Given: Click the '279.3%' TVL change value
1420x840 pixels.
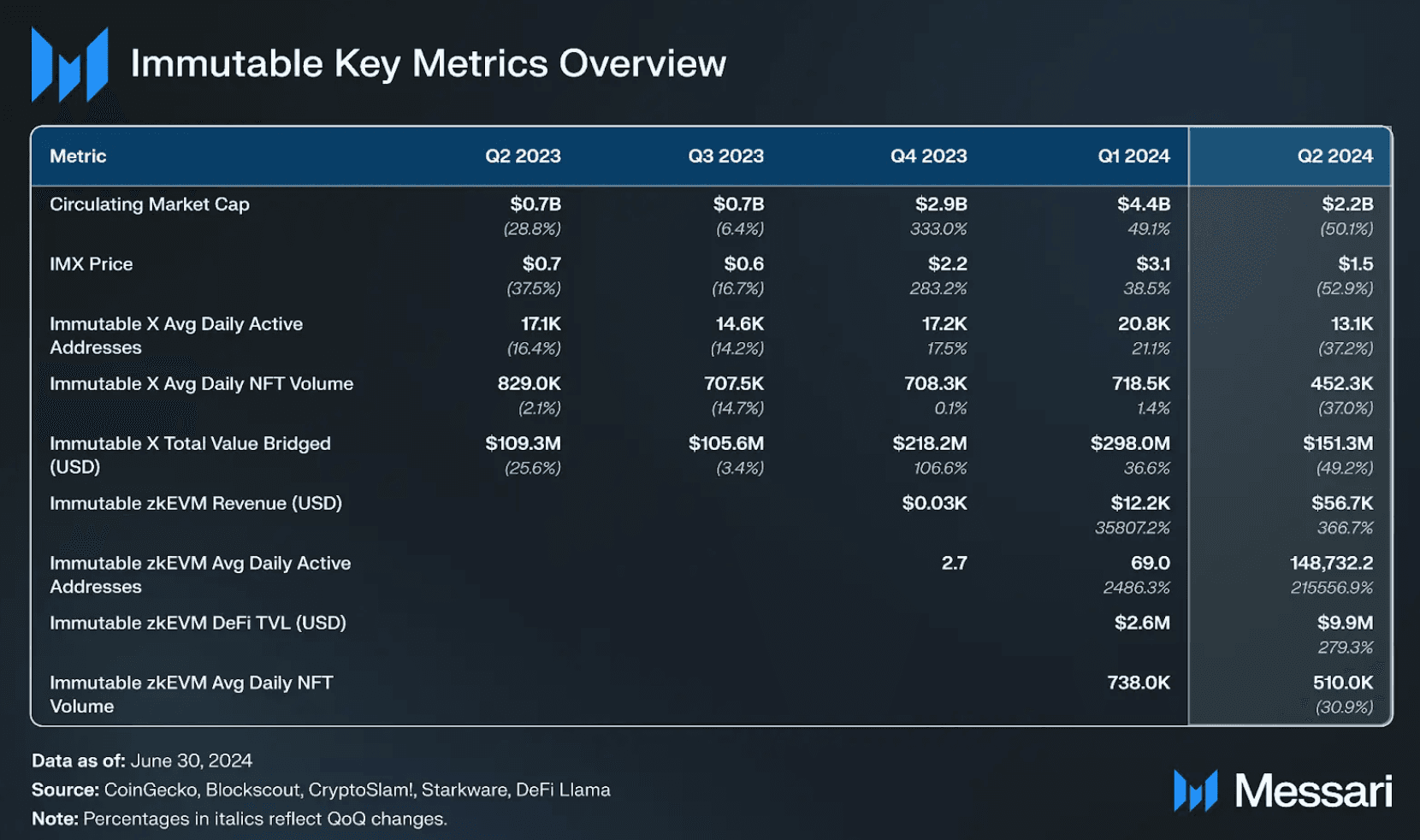Looking at the screenshot, I should coord(1346,648).
